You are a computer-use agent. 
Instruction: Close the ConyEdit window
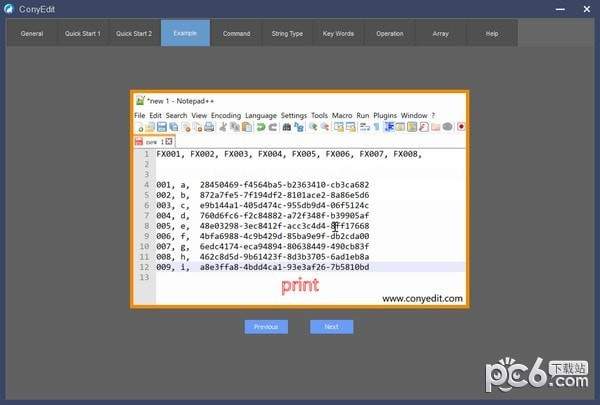click(586, 8)
